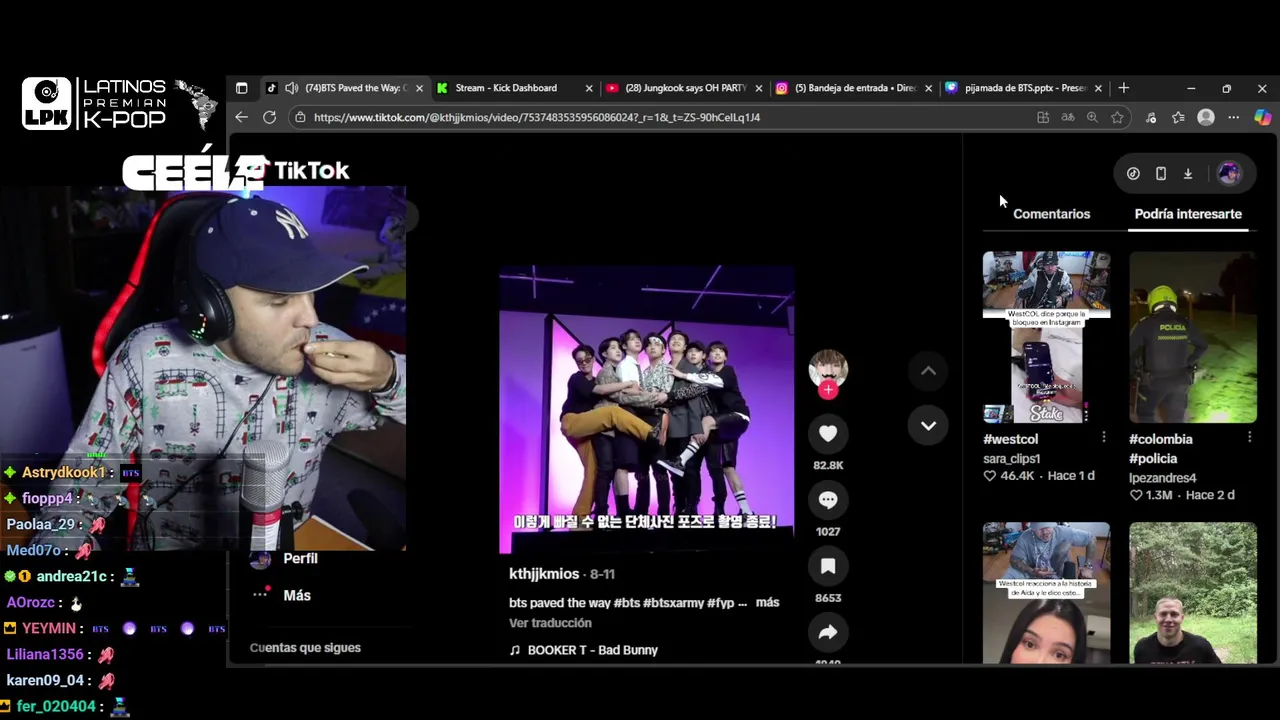1280x720 pixels.
Task: Open comments via the speech bubble icon
Action: [828, 500]
